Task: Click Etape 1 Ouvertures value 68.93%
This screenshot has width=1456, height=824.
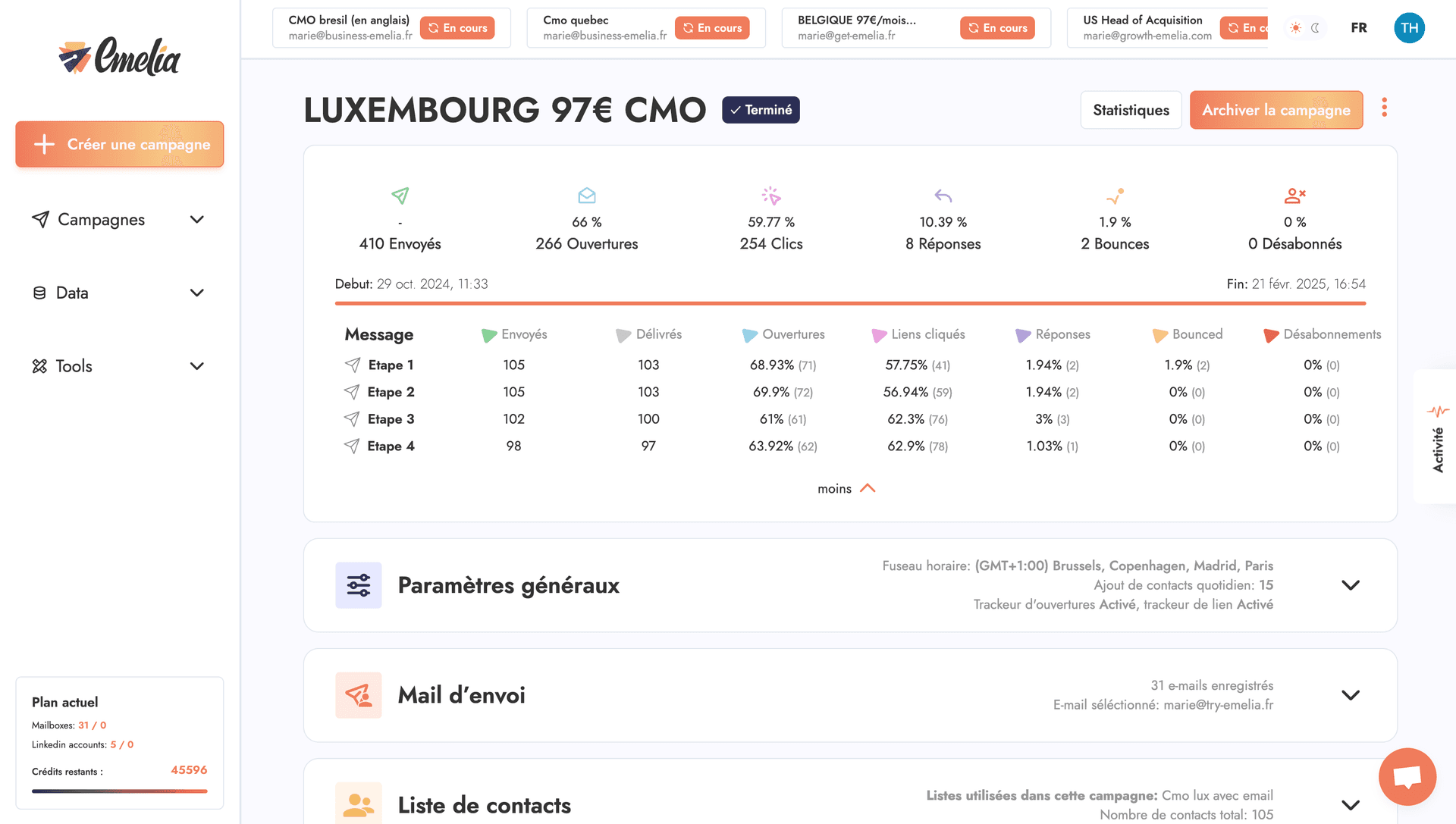Action: tap(783, 365)
